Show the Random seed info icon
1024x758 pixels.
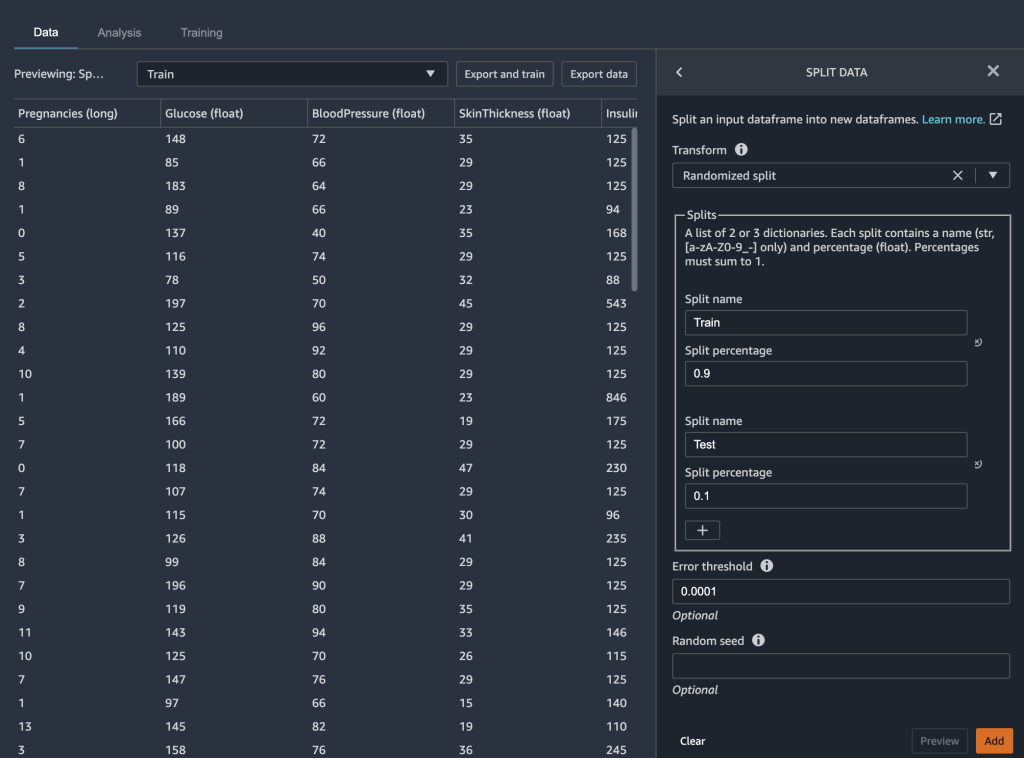(758, 640)
